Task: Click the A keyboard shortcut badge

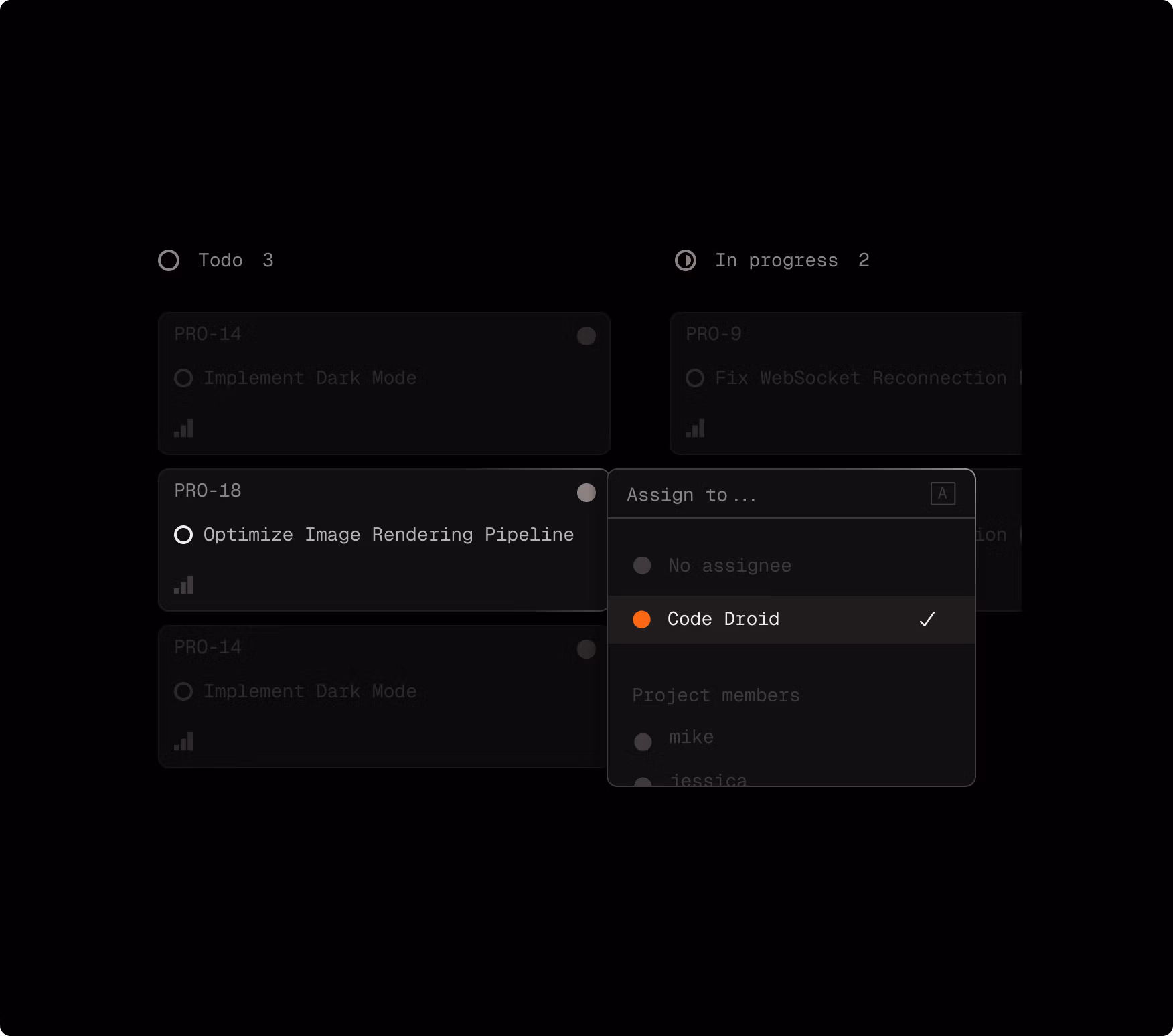Action: [x=943, y=494]
